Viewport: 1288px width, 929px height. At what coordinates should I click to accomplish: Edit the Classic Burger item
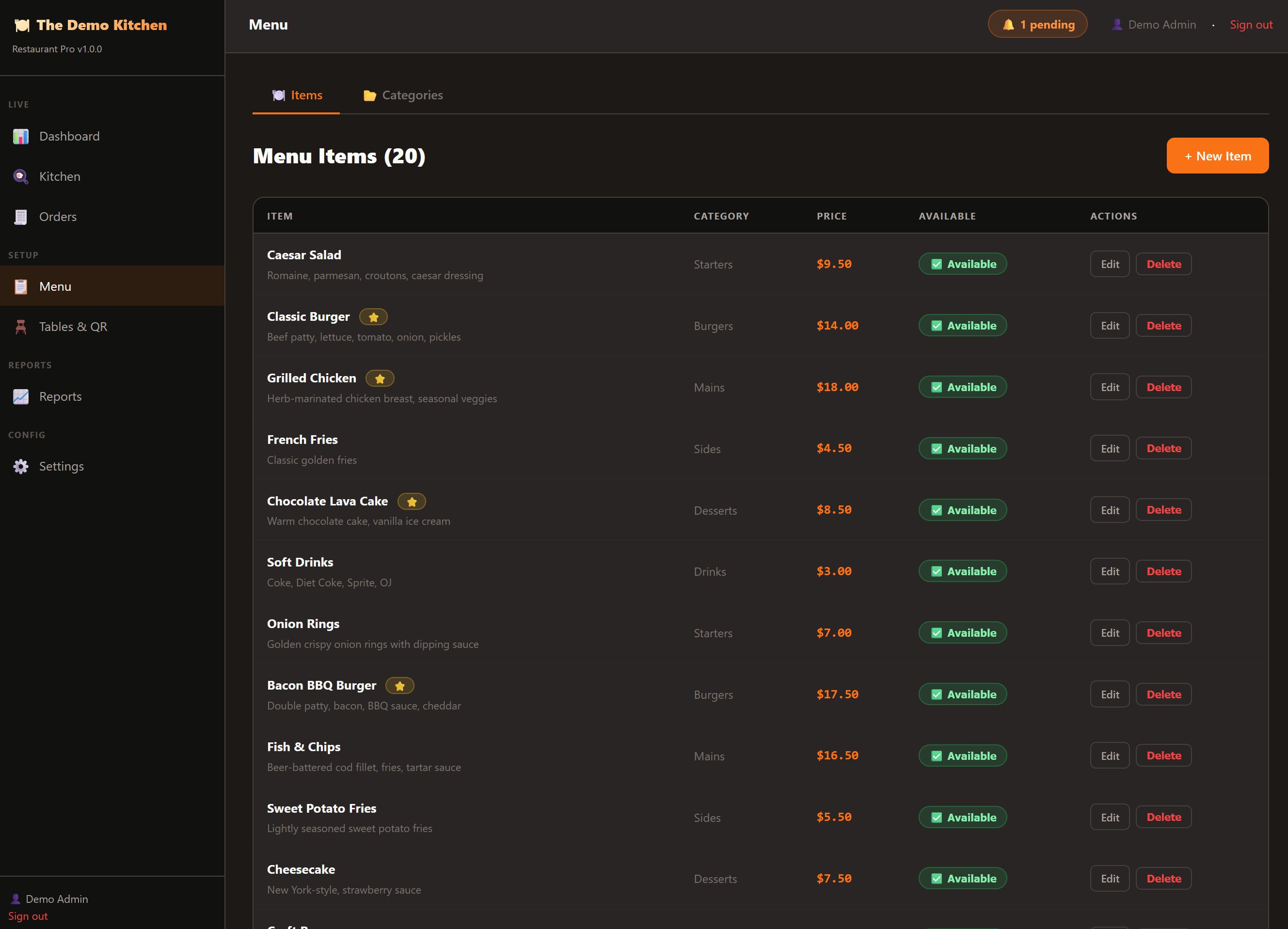1110,326
